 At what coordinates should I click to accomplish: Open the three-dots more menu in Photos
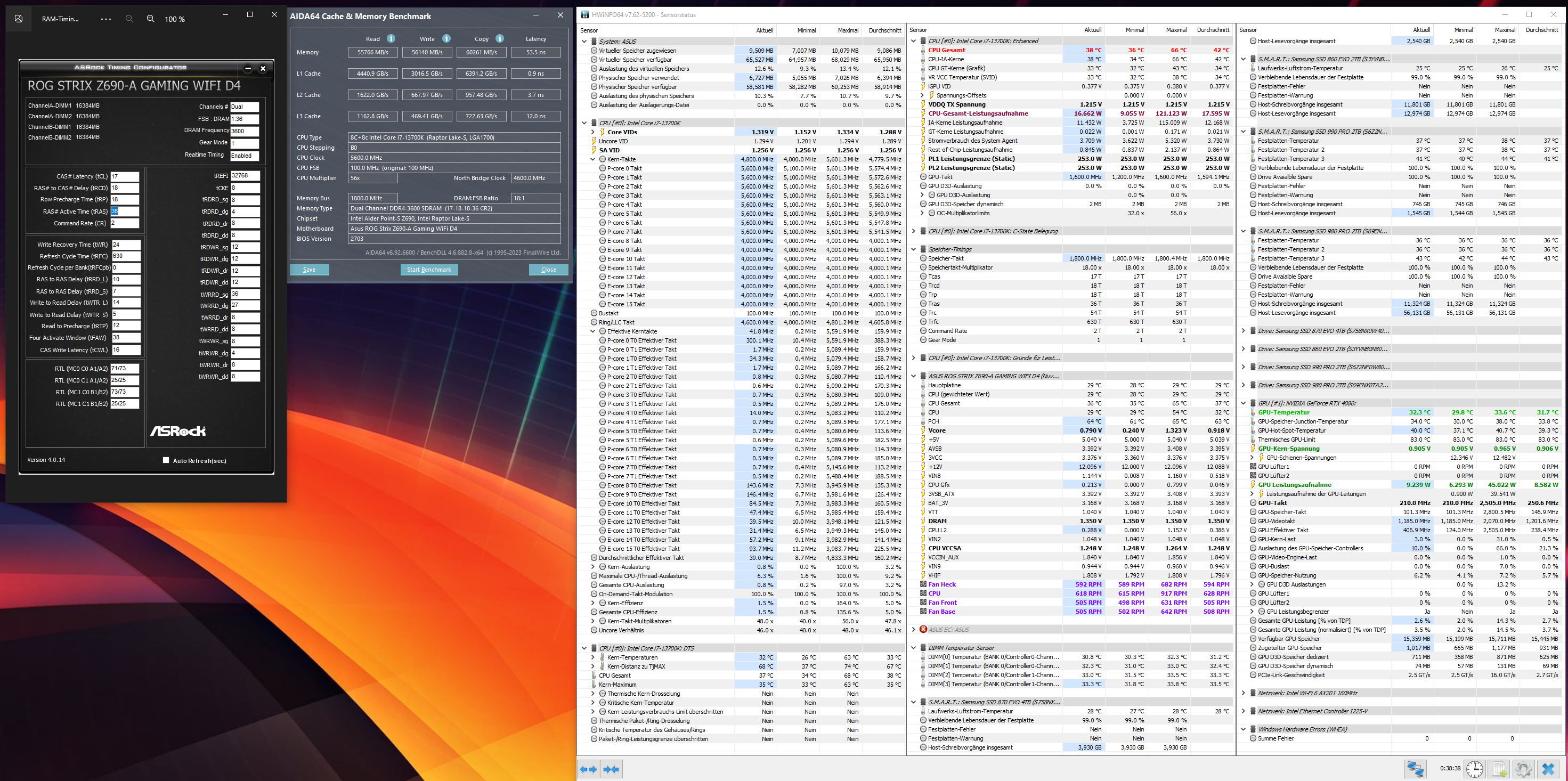(x=106, y=19)
